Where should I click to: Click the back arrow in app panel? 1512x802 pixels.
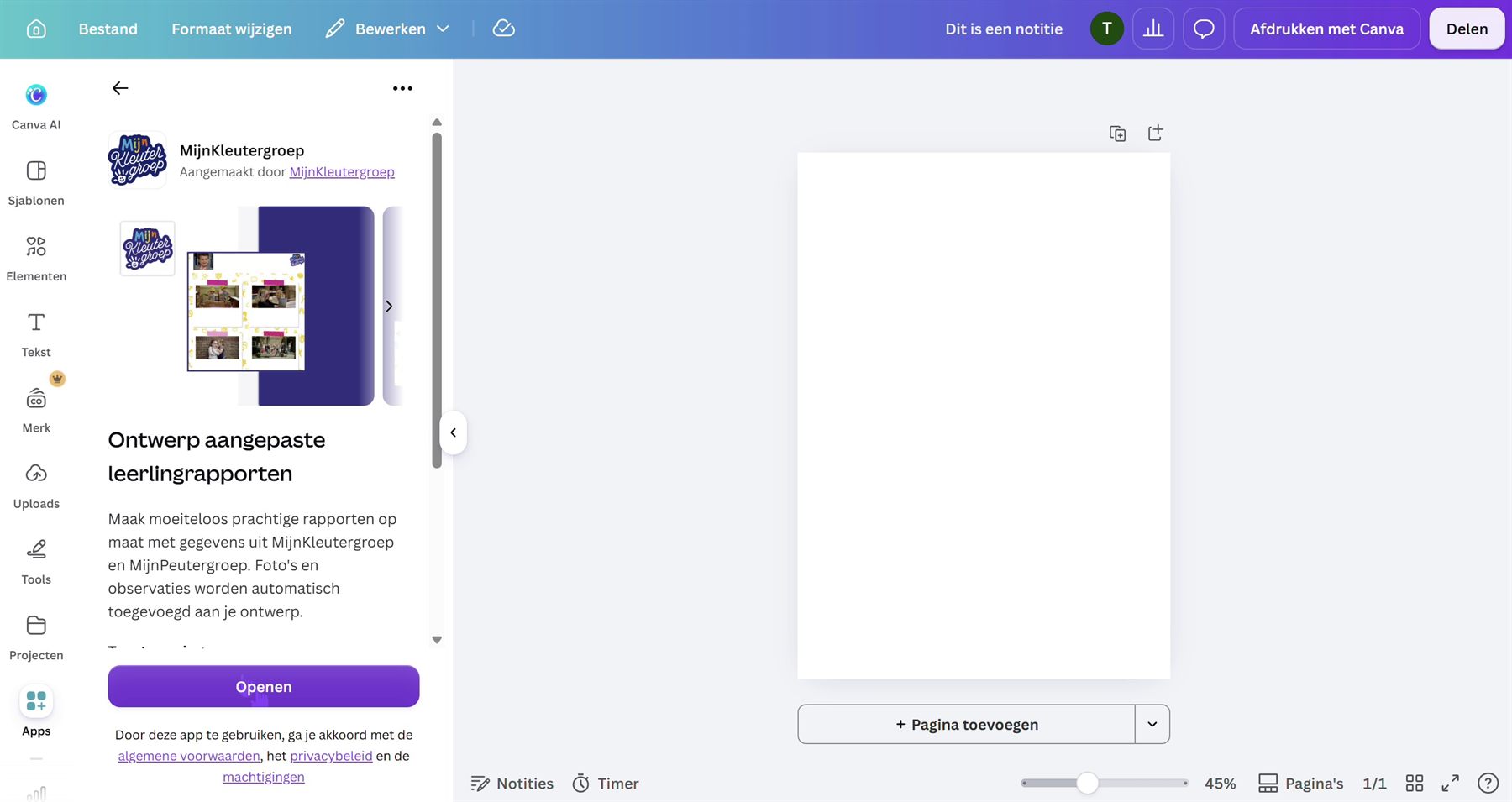(120, 88)
